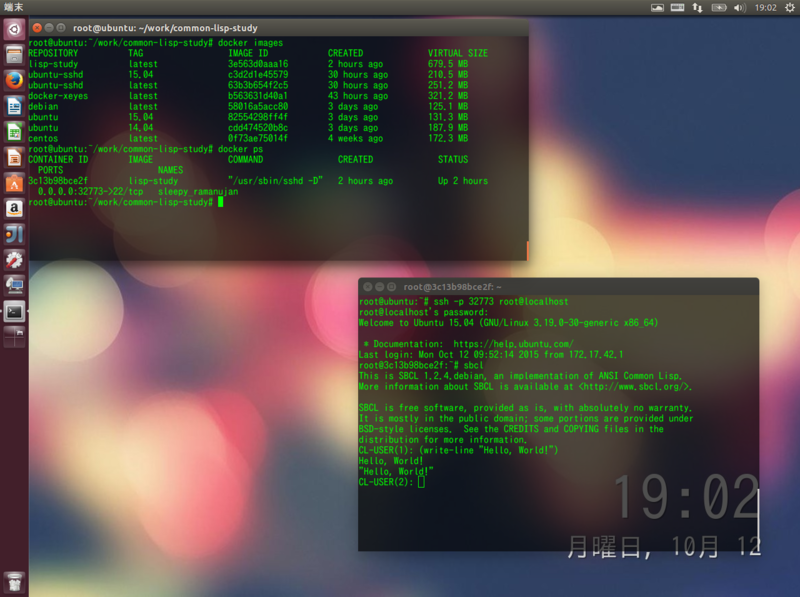This screenshot has height=597, width=800.
Task: Focus the root@3c13b98bce2f terminal title bar
Action: [559, 287]
